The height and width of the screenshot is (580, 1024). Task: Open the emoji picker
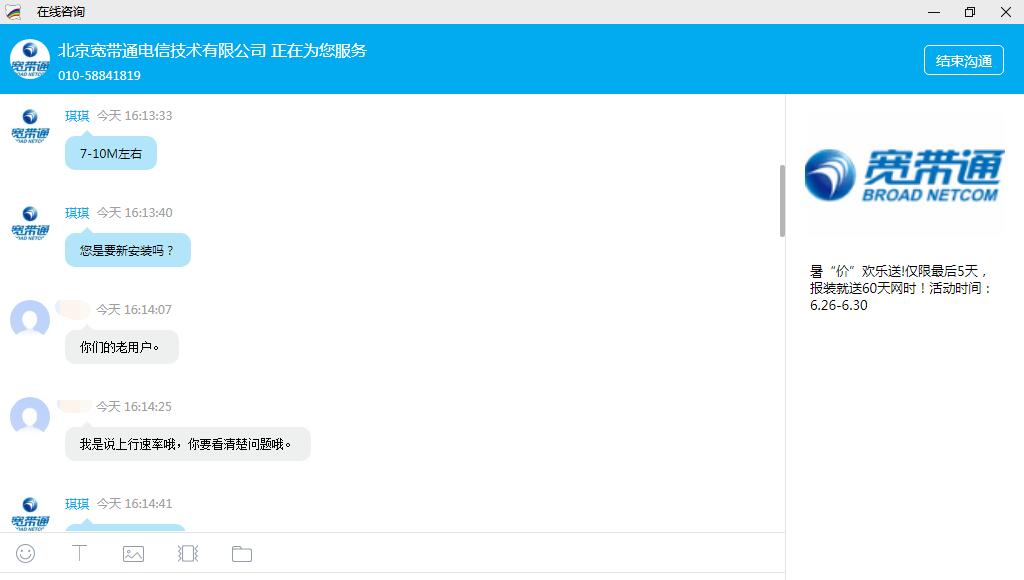(26, 553)
